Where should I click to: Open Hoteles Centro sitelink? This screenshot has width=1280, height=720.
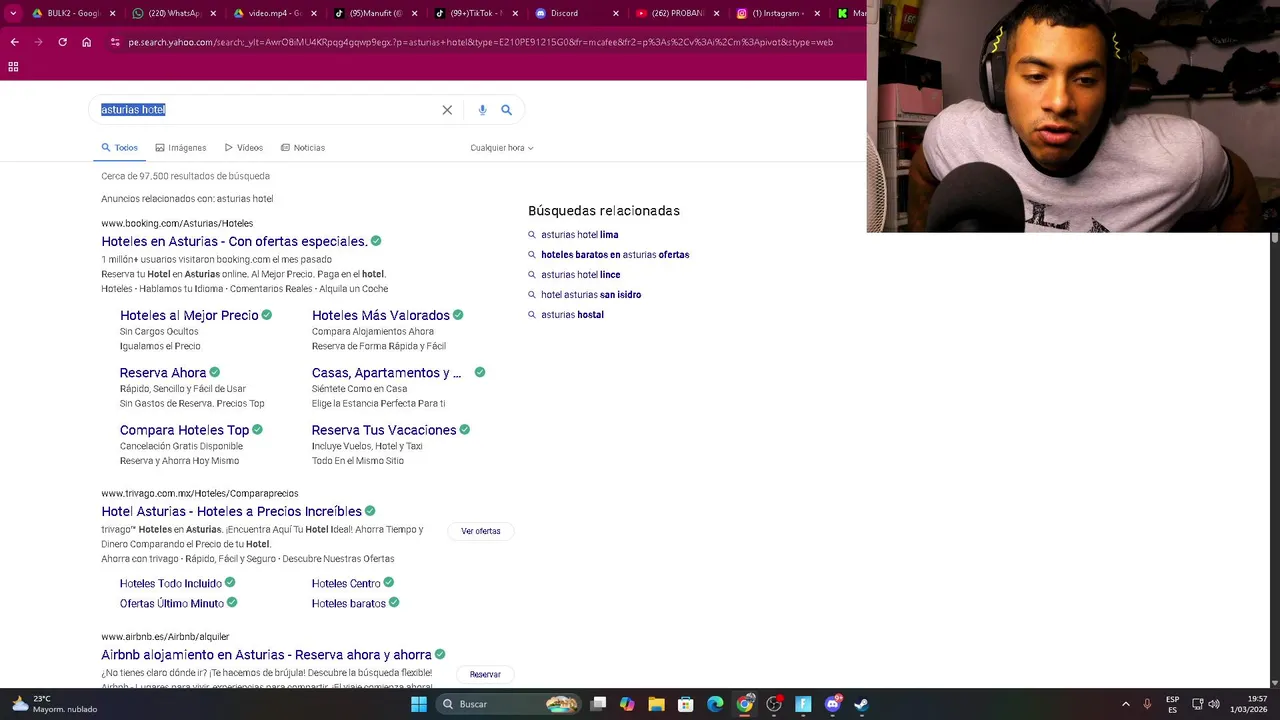(x=346, y=583)
